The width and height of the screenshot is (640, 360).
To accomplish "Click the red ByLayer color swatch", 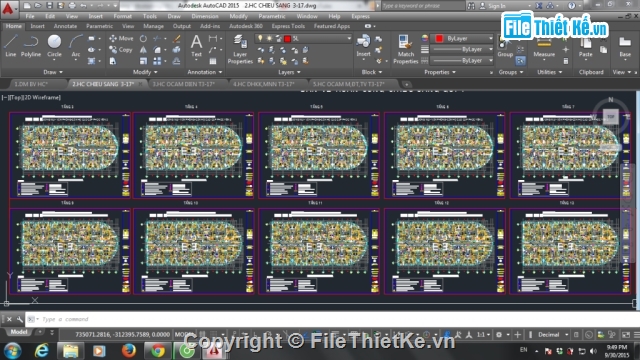I will coord(439,38).
